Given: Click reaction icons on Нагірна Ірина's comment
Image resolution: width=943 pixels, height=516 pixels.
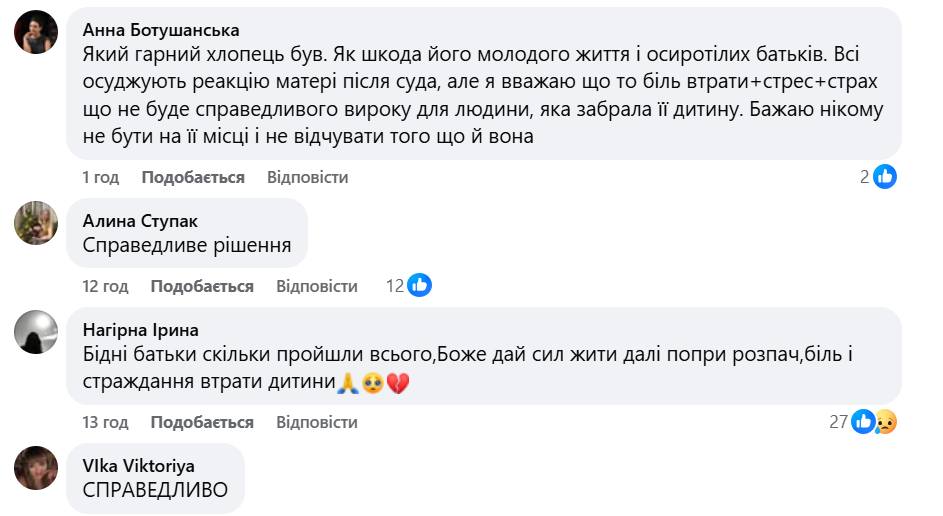Looking at the screenshot, I should [x=873, y=422].
